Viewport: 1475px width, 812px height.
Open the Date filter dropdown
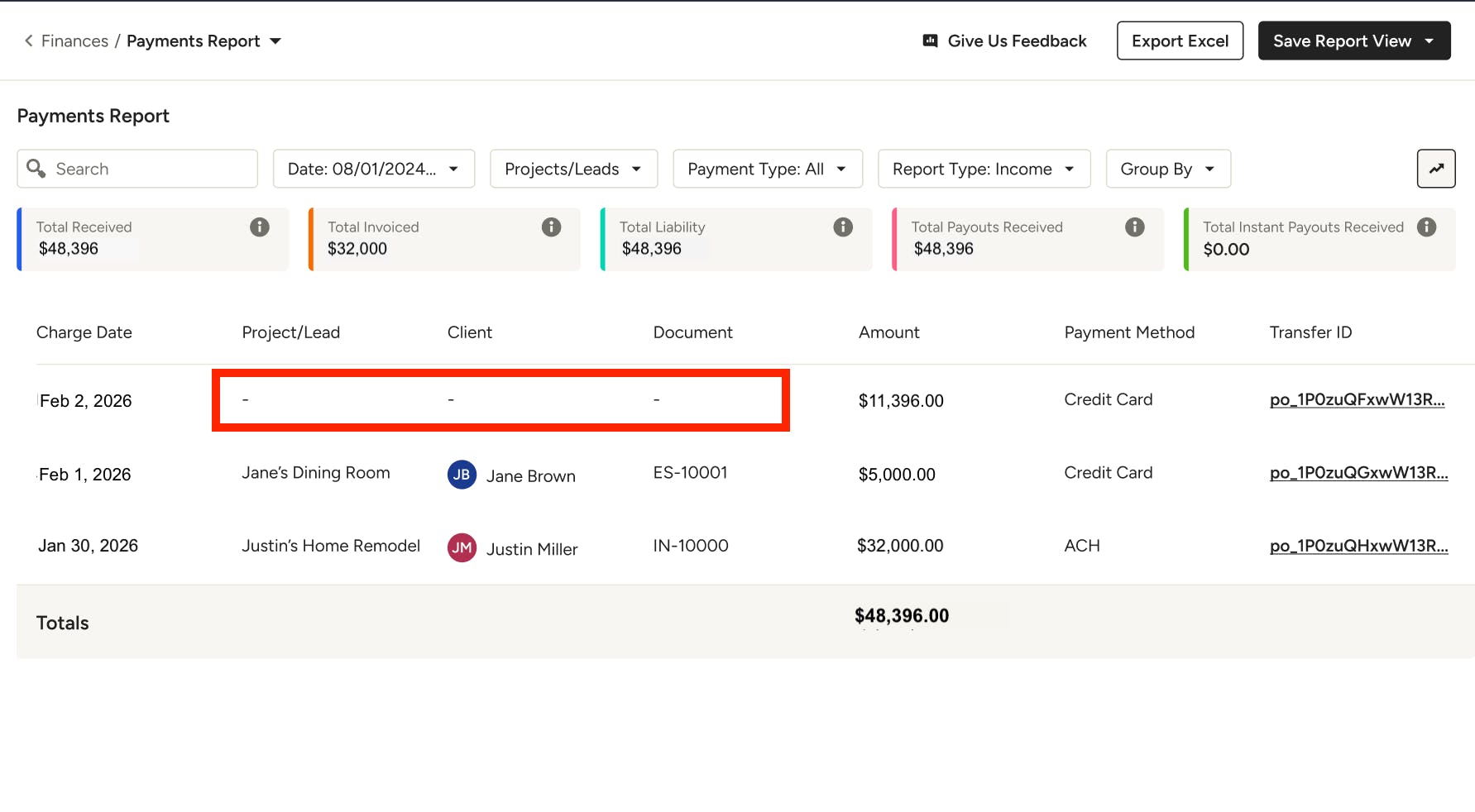374,169
